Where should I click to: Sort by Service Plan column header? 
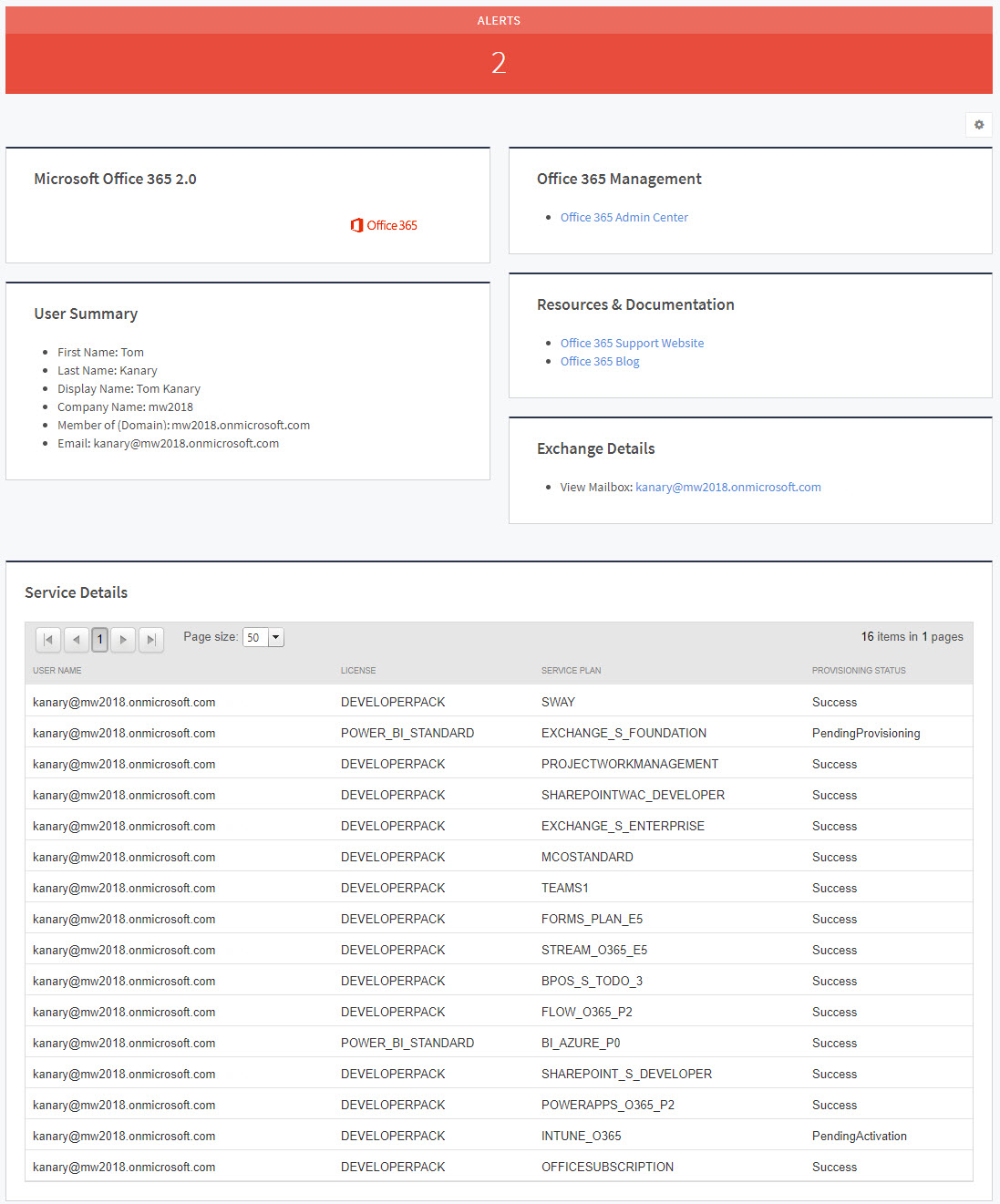point(571,671)
